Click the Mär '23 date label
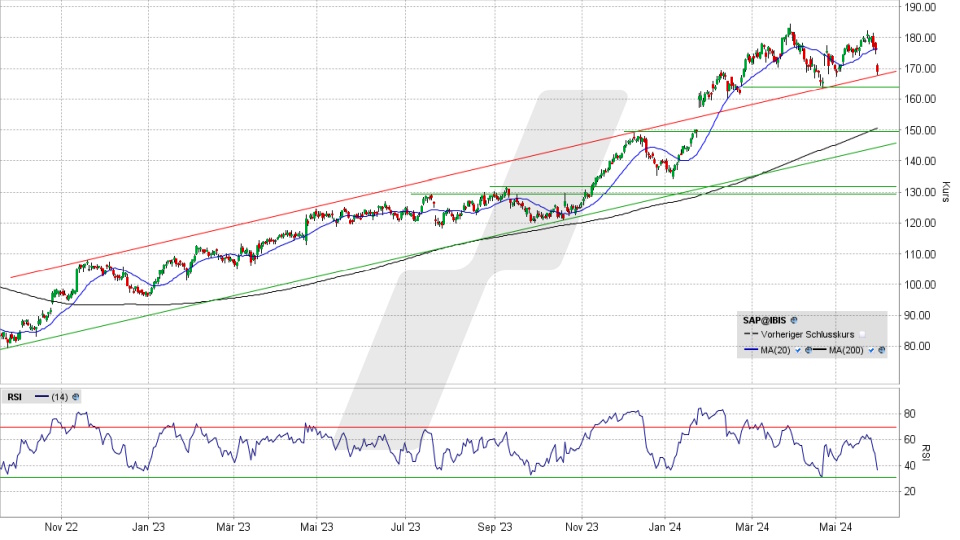This screenshot has width=960, height=540. coord(233,527)
